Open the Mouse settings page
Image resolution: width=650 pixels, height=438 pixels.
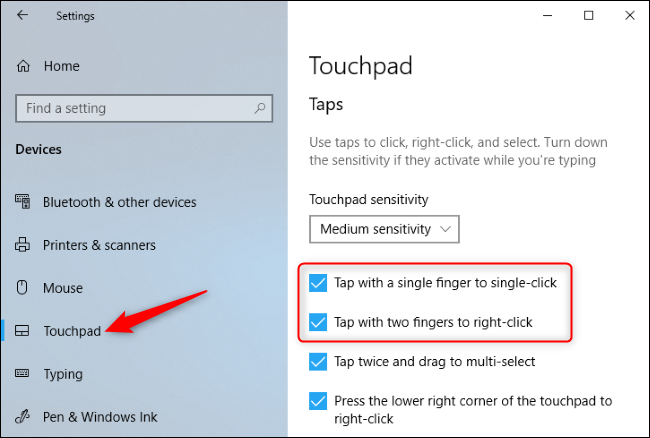tap(63, 288)
